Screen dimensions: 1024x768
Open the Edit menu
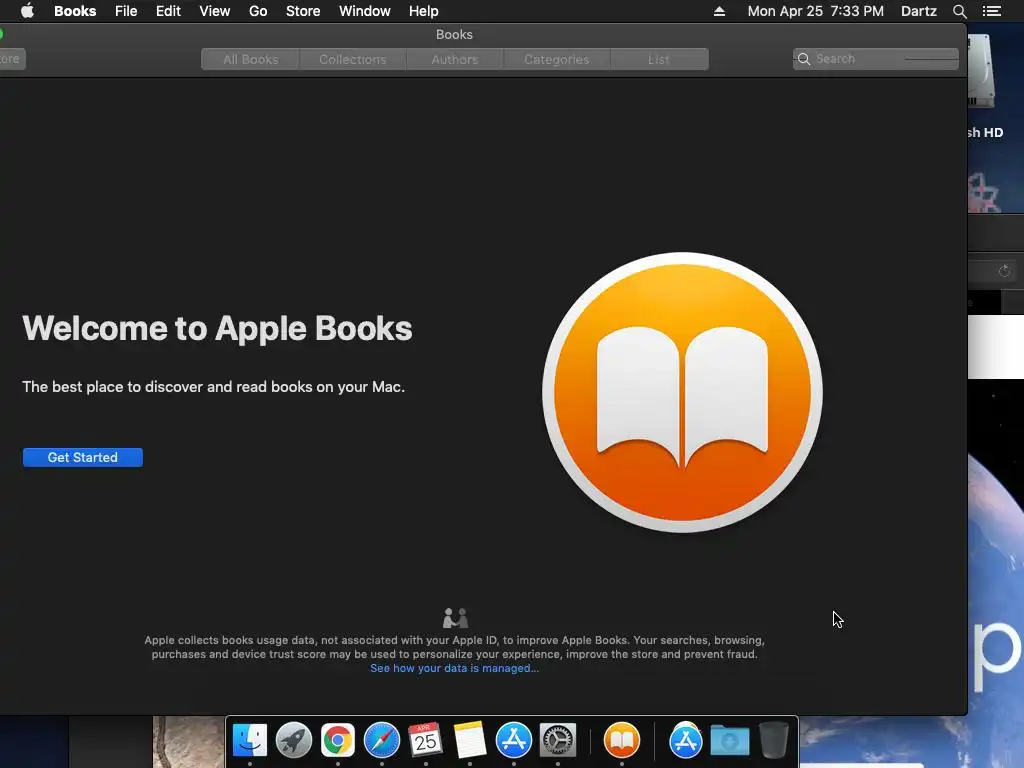[168, 11]
